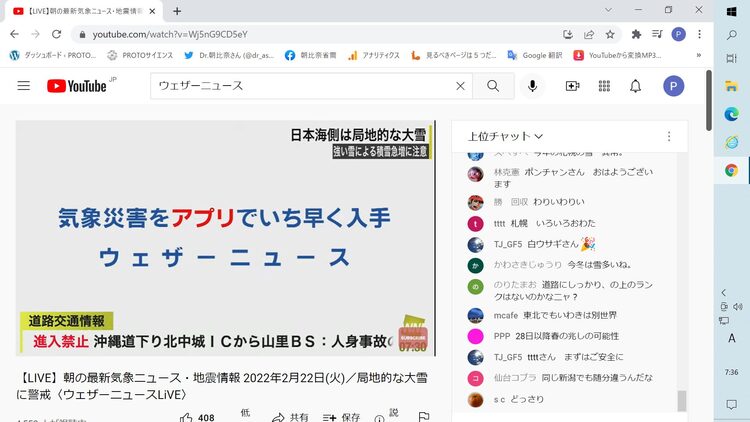Click the taskbar volume speaker icon
The height and width of the screenshot is (422, 750).
point(738,307)
